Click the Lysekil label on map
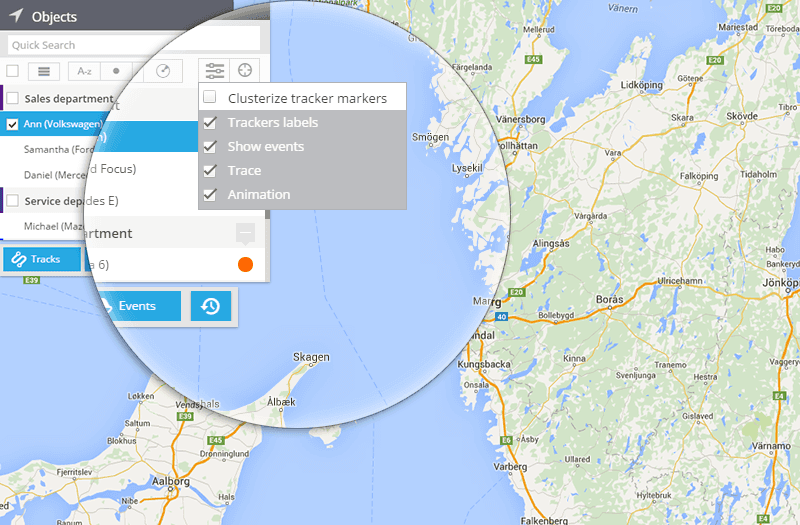Viewport: 800px width, 525px height. (467, 168)
